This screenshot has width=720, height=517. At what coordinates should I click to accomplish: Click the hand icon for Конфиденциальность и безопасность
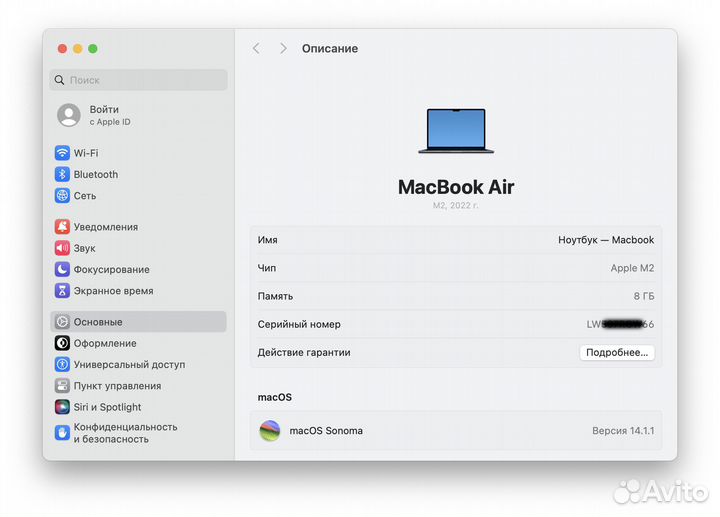(62, 433)
